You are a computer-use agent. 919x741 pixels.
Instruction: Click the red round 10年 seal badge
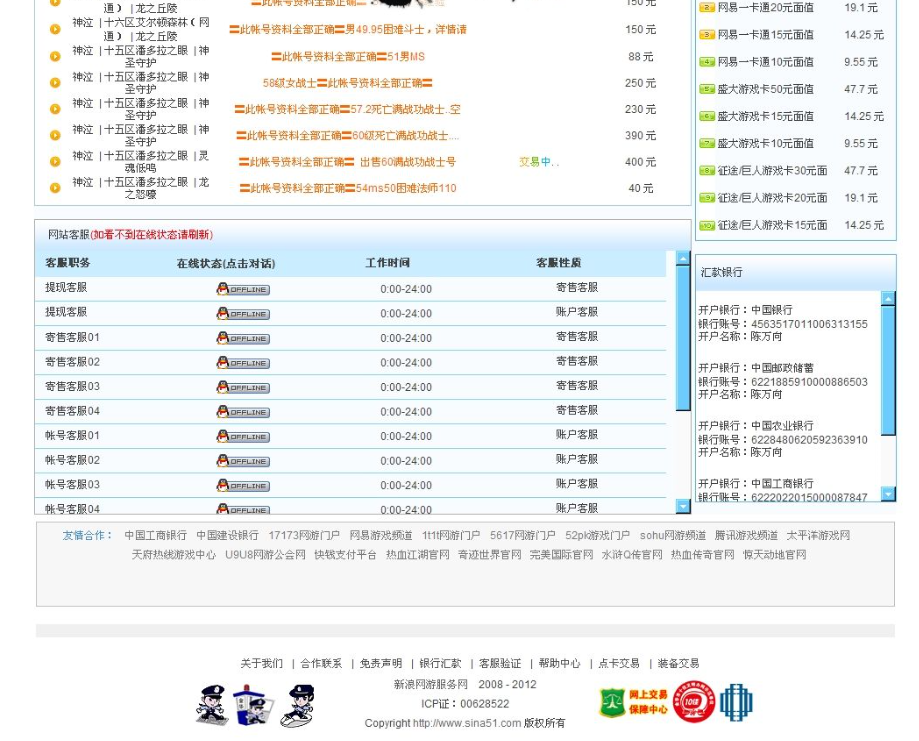(693, 701)
